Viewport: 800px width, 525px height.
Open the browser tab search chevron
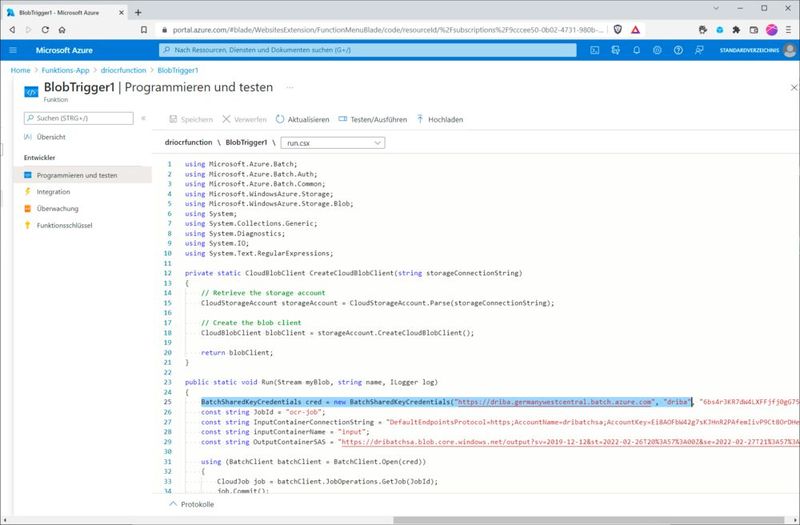716,8
